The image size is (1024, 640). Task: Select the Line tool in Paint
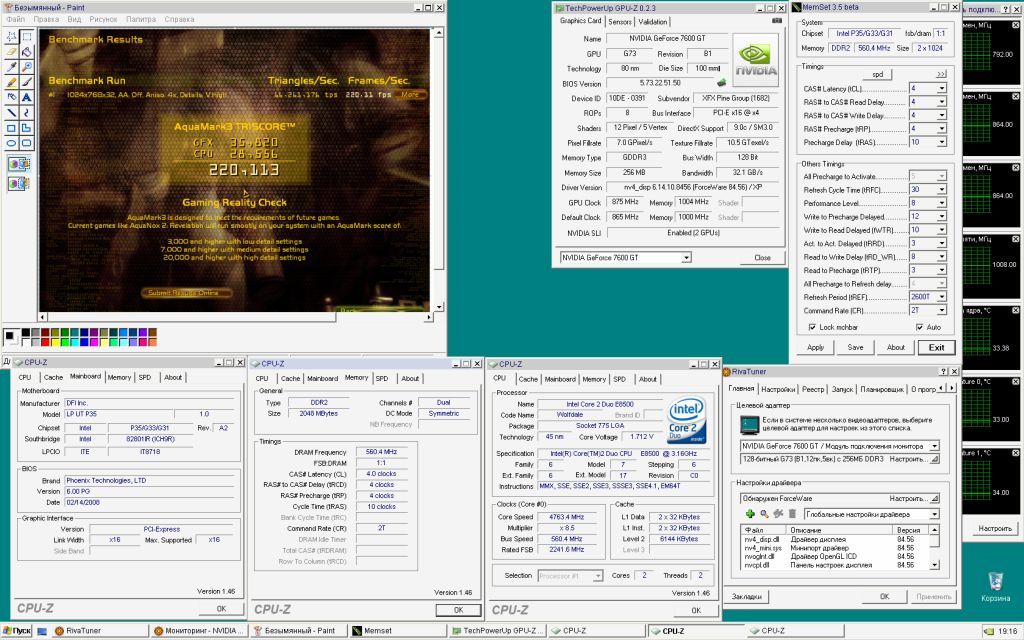tap(11, 112)
